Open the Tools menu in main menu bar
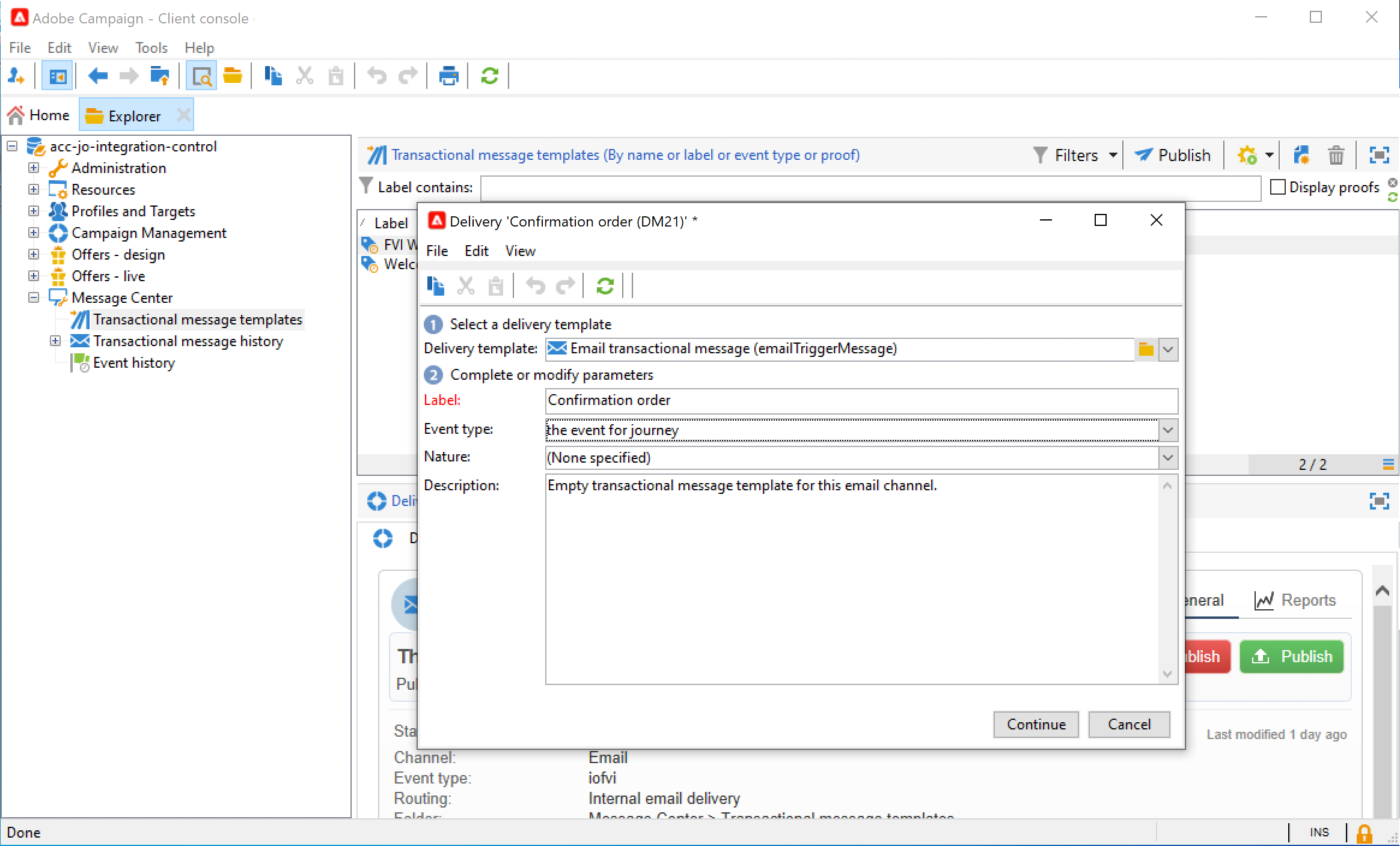Image resolution: width=1400 pixels, height=846 pixels. click(x=151, y=47)
